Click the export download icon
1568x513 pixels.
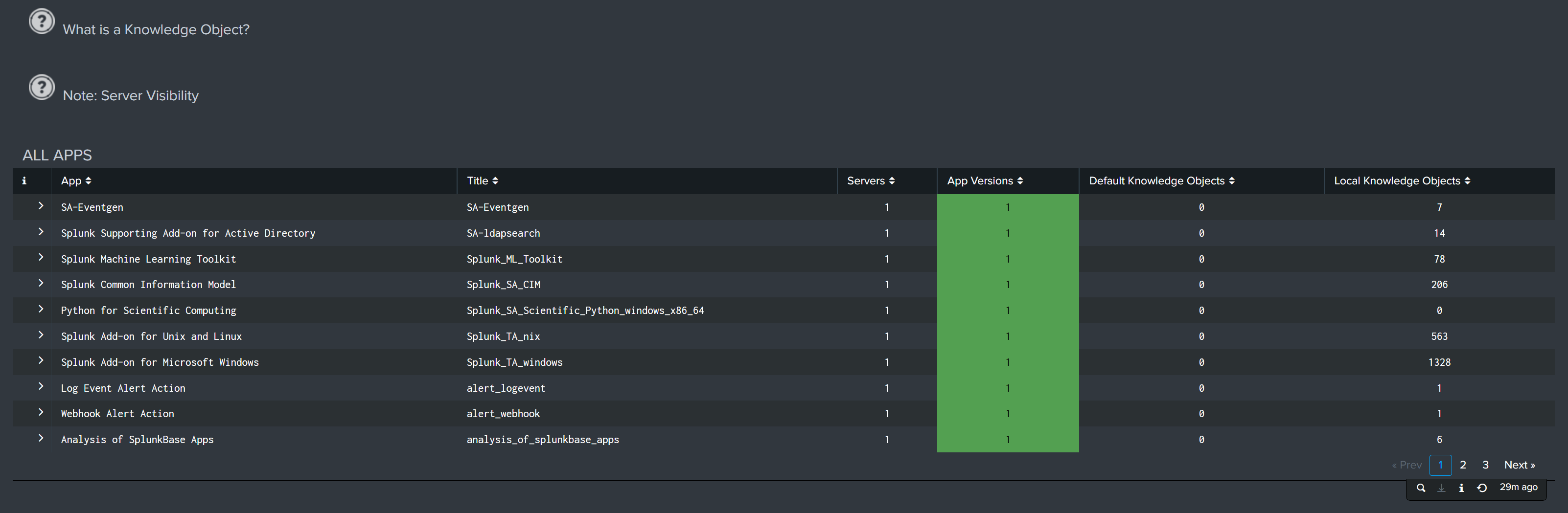pyautogui.click(x=1441, y=488)
